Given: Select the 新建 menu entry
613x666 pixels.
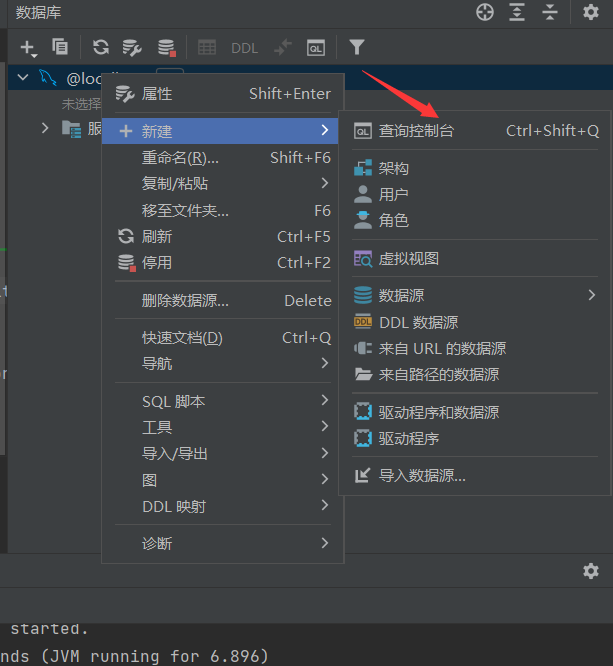Looking at the screenshot, I should [220, 131].
